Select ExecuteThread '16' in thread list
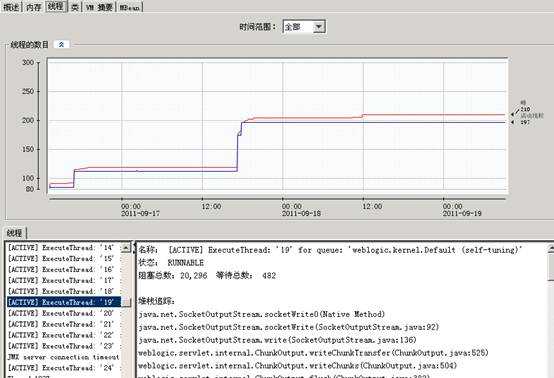This screenshot has width=554, height=378. pos(64,270)
